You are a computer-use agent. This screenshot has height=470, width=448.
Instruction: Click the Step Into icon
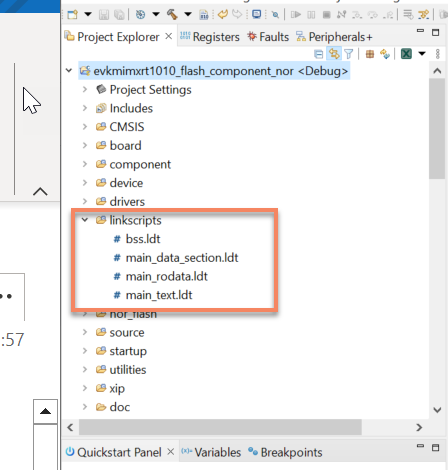[x=357, y=15]
